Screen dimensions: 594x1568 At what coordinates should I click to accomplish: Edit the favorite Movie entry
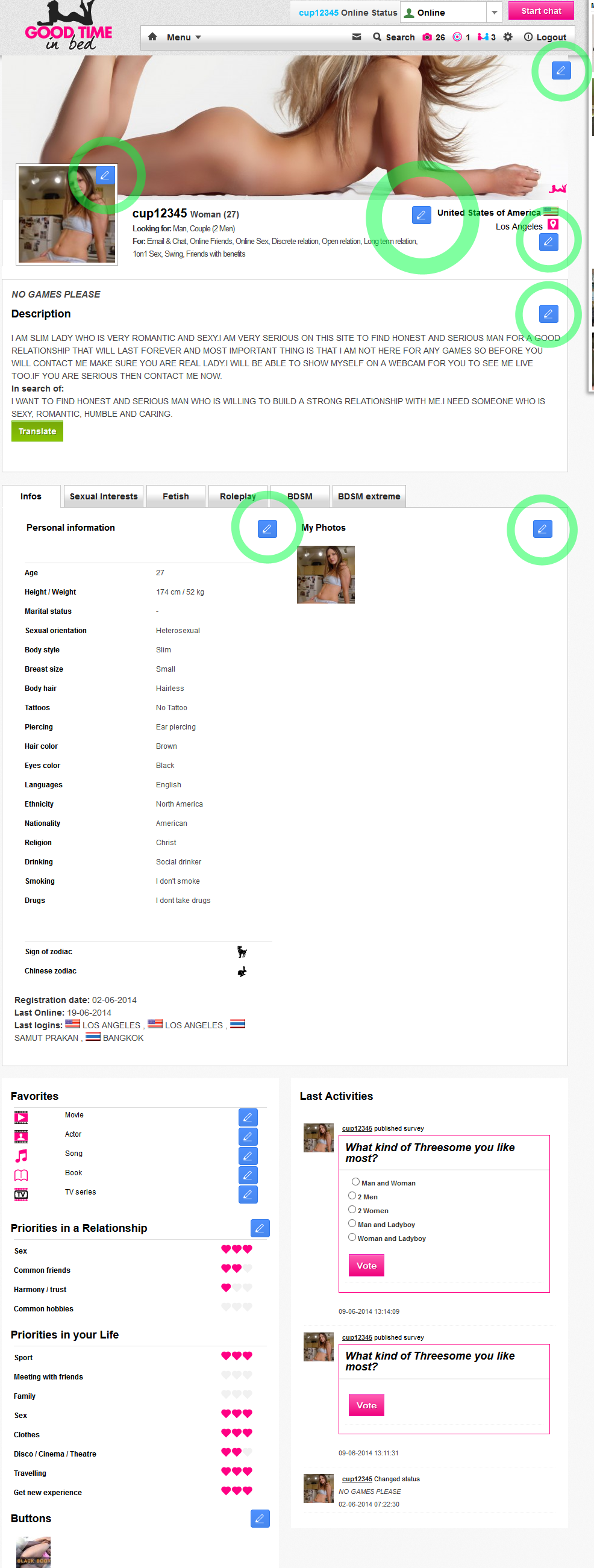point(248,1117)
